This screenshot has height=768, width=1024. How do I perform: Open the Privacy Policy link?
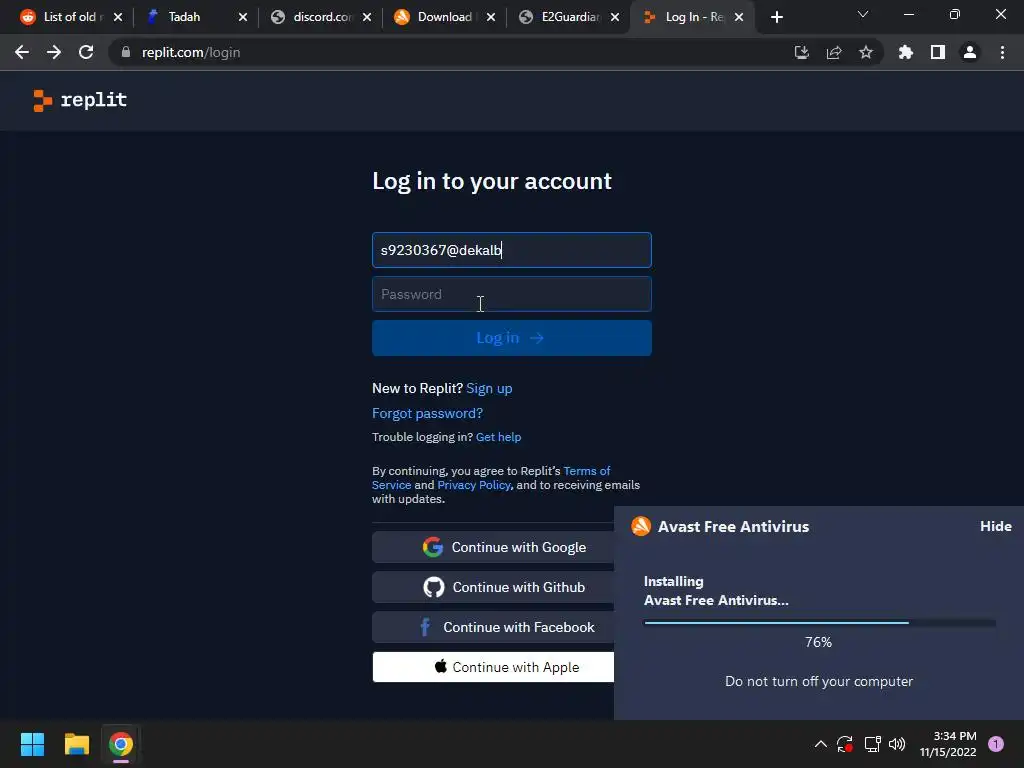pos(473,485)
